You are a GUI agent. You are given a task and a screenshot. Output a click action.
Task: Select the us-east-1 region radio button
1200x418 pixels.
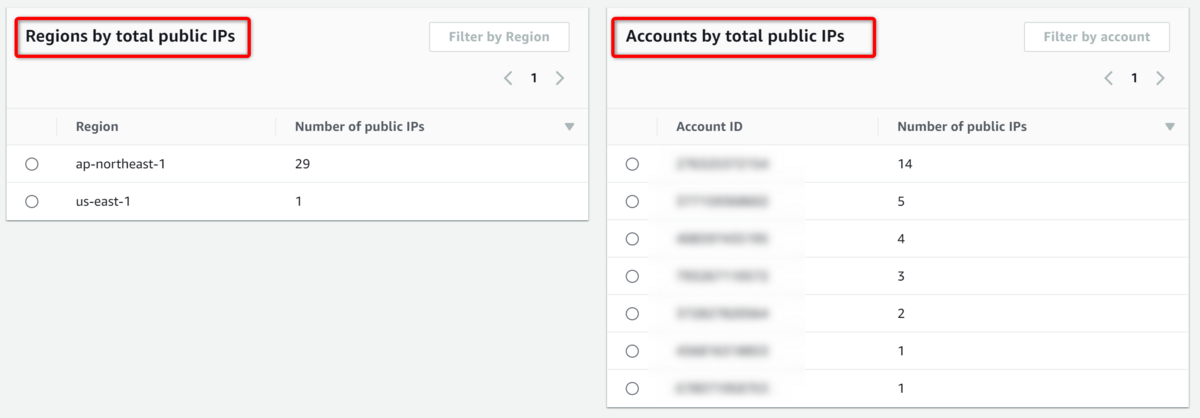pos(32,201)
